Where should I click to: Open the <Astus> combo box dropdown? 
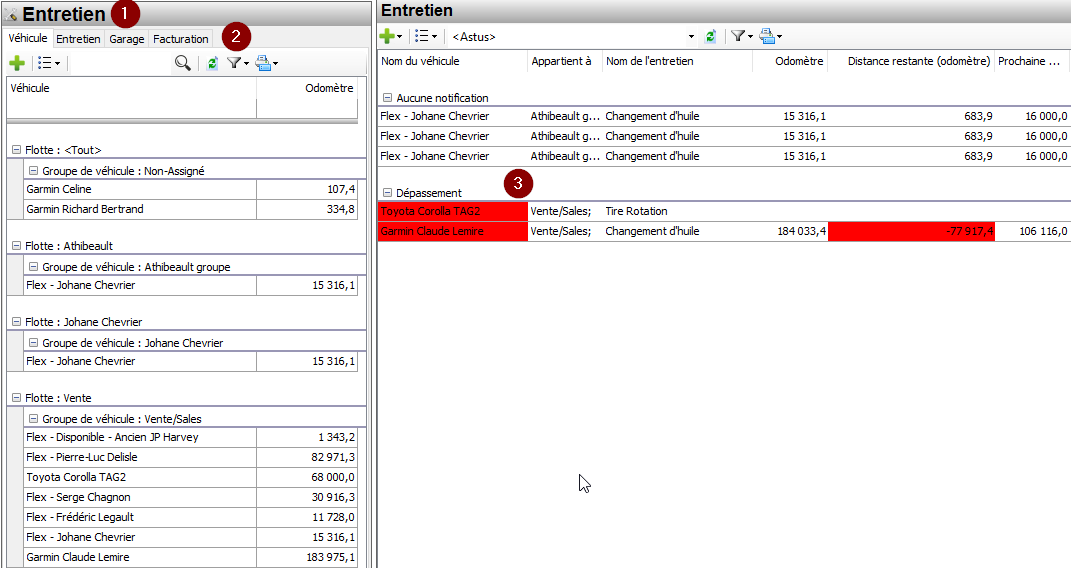pyautogui.click(x=691, y=37)
